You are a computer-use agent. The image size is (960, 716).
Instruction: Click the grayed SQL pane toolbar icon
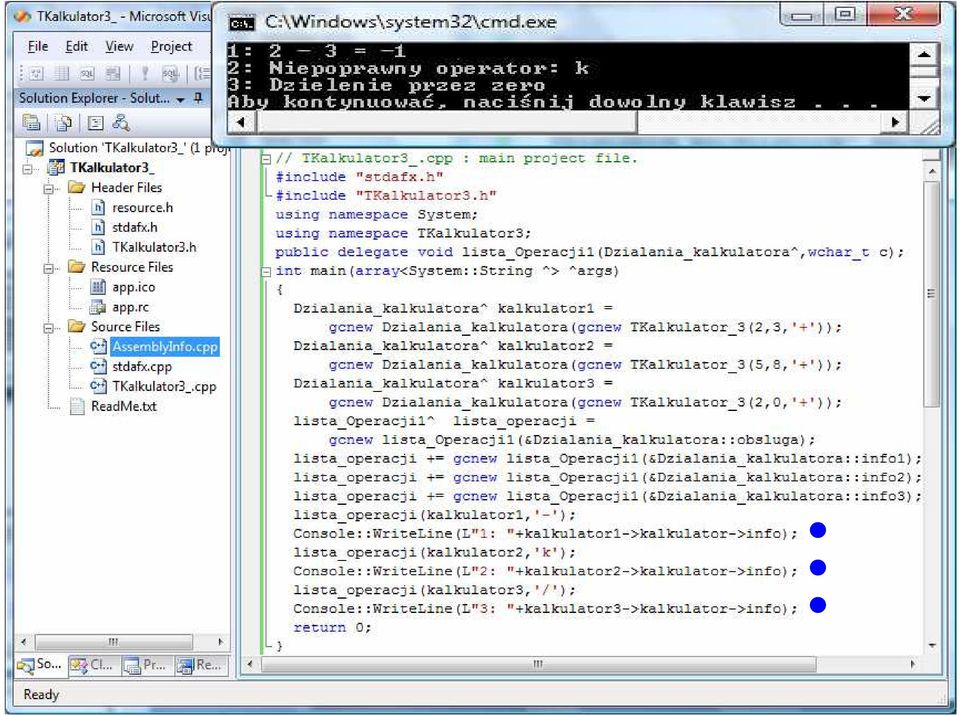[87, 74]
